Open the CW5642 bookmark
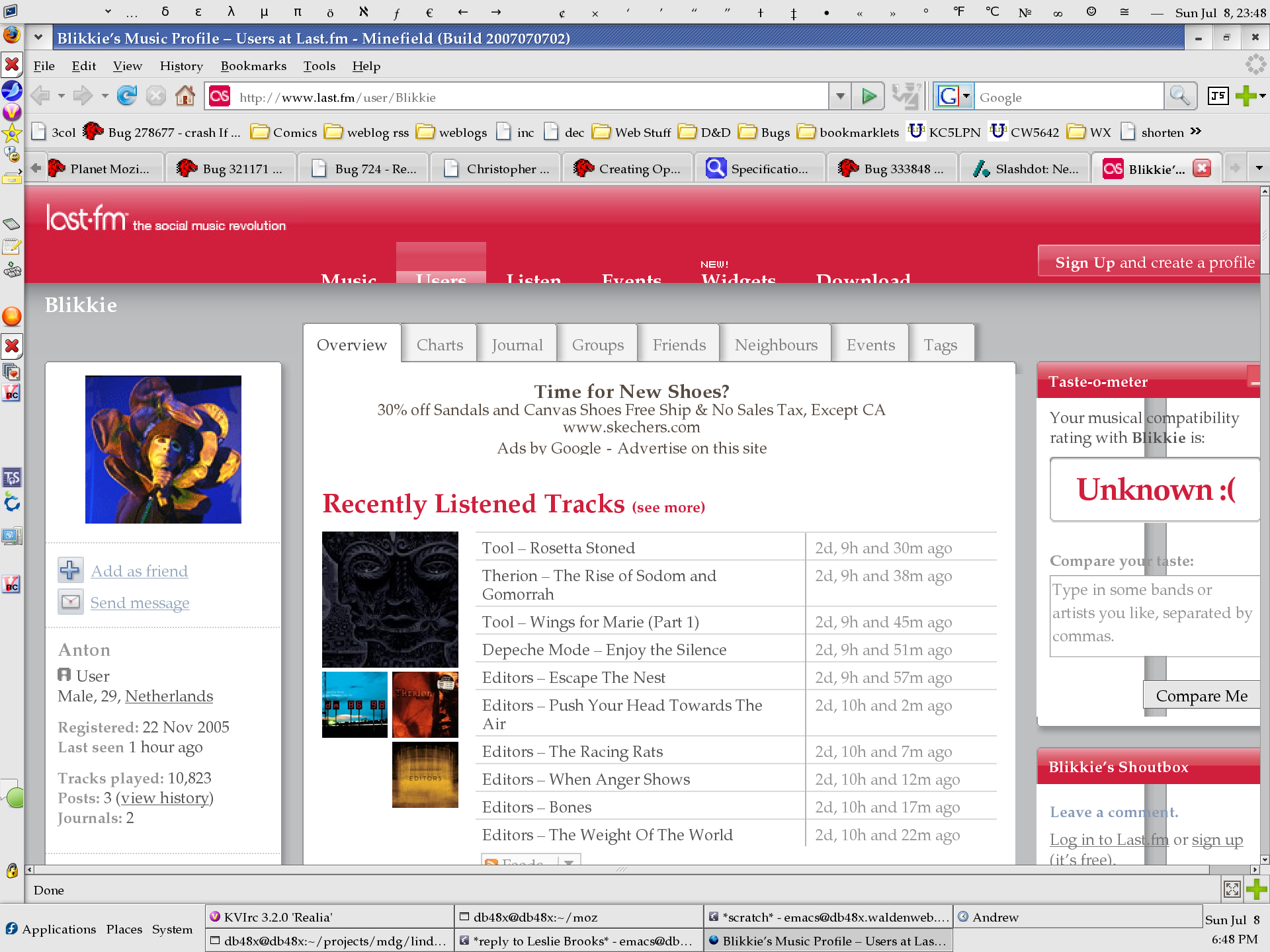The width and height of the screenshot is (1270, 952). pos(1025,132)
